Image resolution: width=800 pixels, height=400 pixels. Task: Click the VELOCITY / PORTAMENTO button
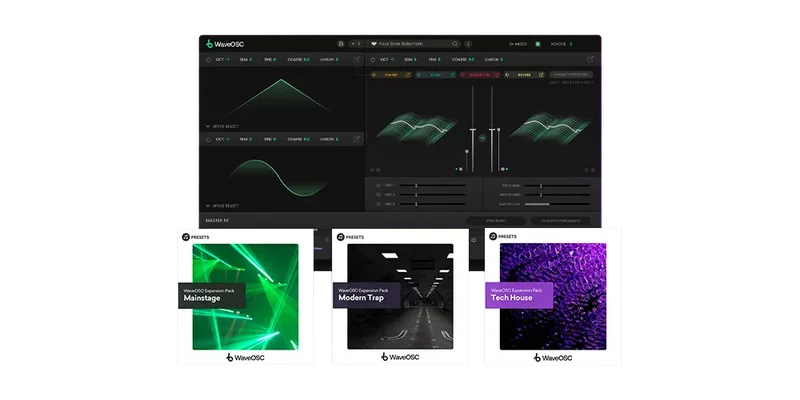(x=561, y=221)
